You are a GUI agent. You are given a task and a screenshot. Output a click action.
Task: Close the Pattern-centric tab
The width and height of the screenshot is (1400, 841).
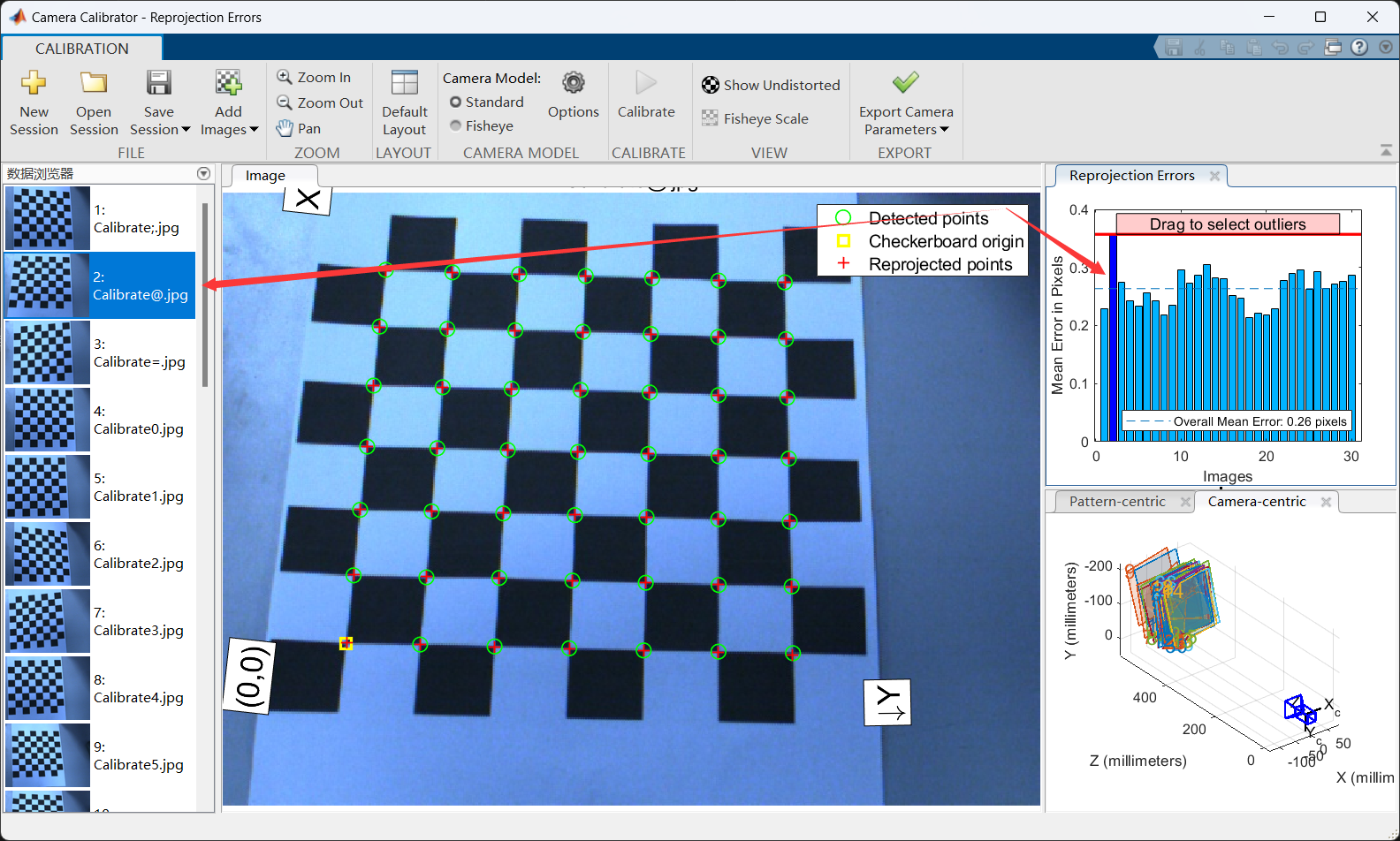[1186, 502]
